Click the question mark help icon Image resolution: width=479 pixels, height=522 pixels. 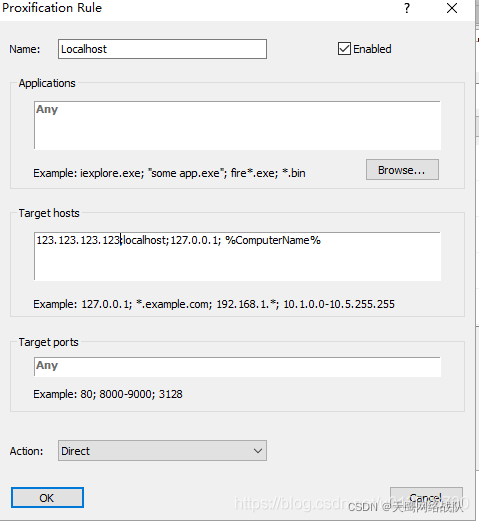coord(407,8)
